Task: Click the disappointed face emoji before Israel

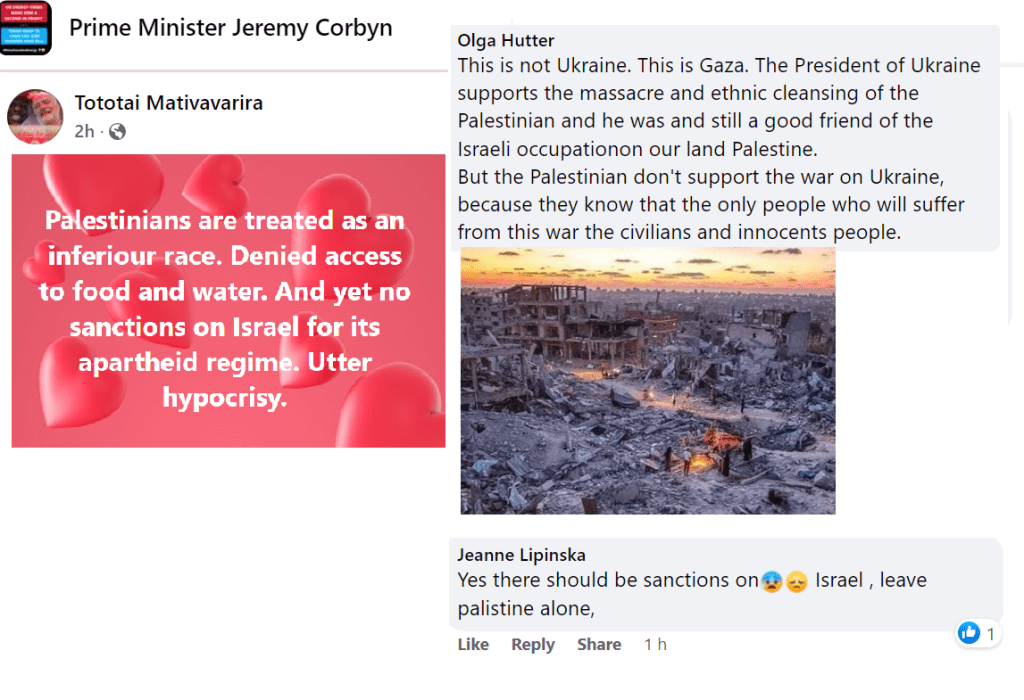Action: (796, 581)
